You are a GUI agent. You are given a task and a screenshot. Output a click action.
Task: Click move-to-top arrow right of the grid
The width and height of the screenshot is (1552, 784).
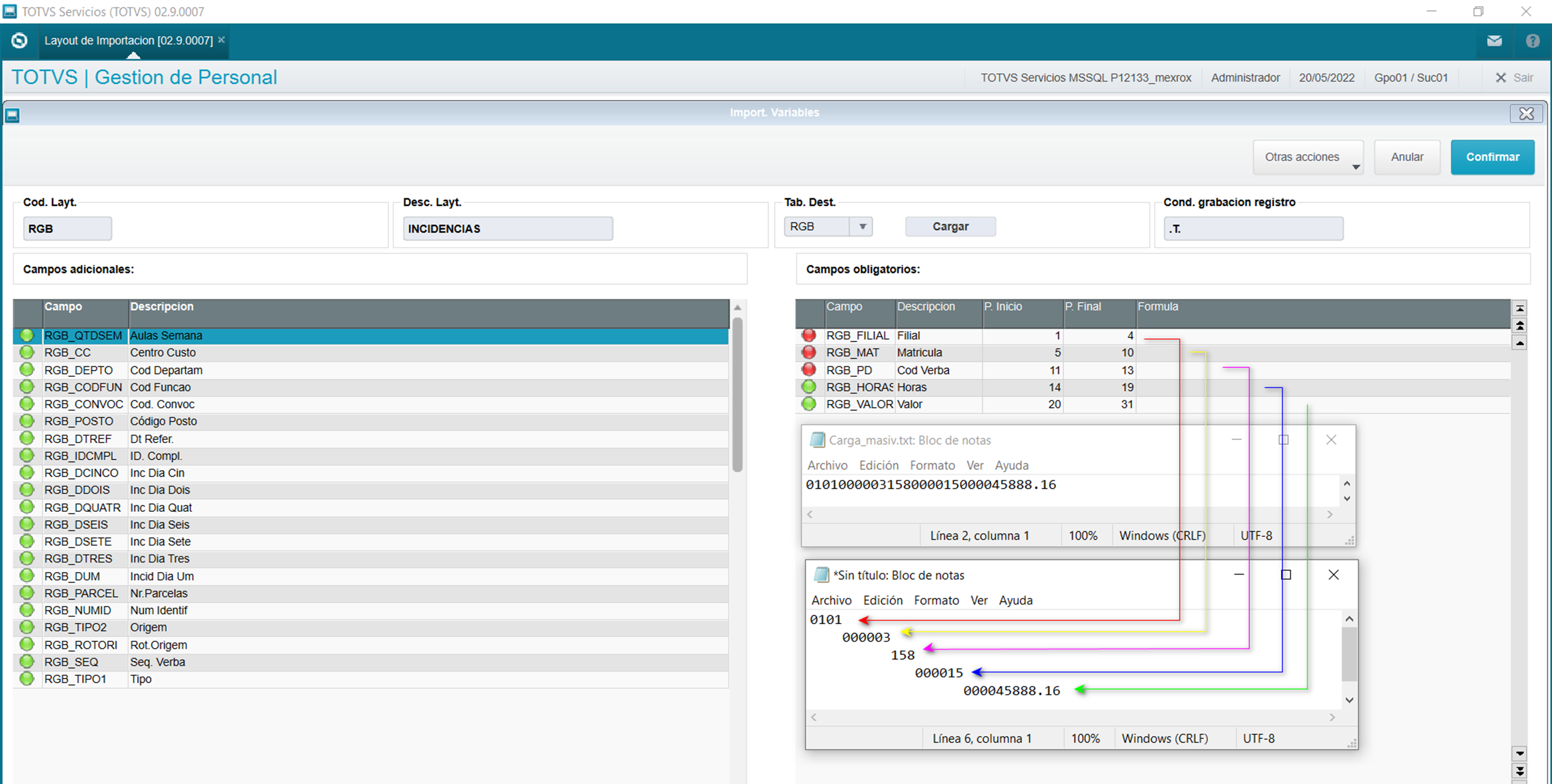pyautogui.click(x=1520, y=308)
